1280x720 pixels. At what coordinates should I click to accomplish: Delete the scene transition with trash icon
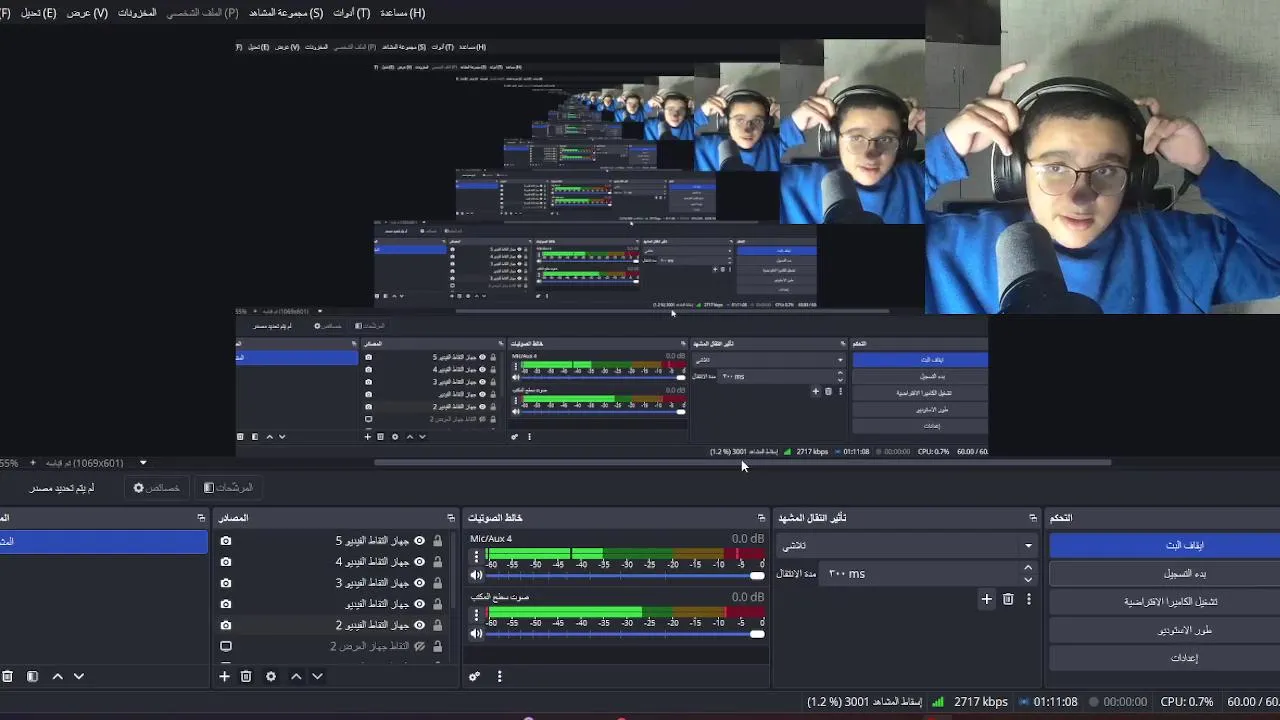(x=1008, y=599)
